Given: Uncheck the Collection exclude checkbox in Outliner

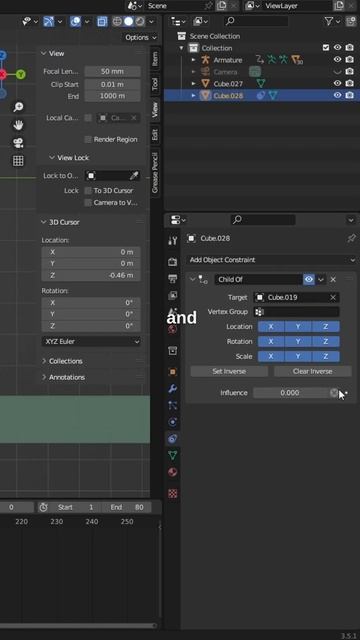Looking at the screenshot, I should click(326, 48).
